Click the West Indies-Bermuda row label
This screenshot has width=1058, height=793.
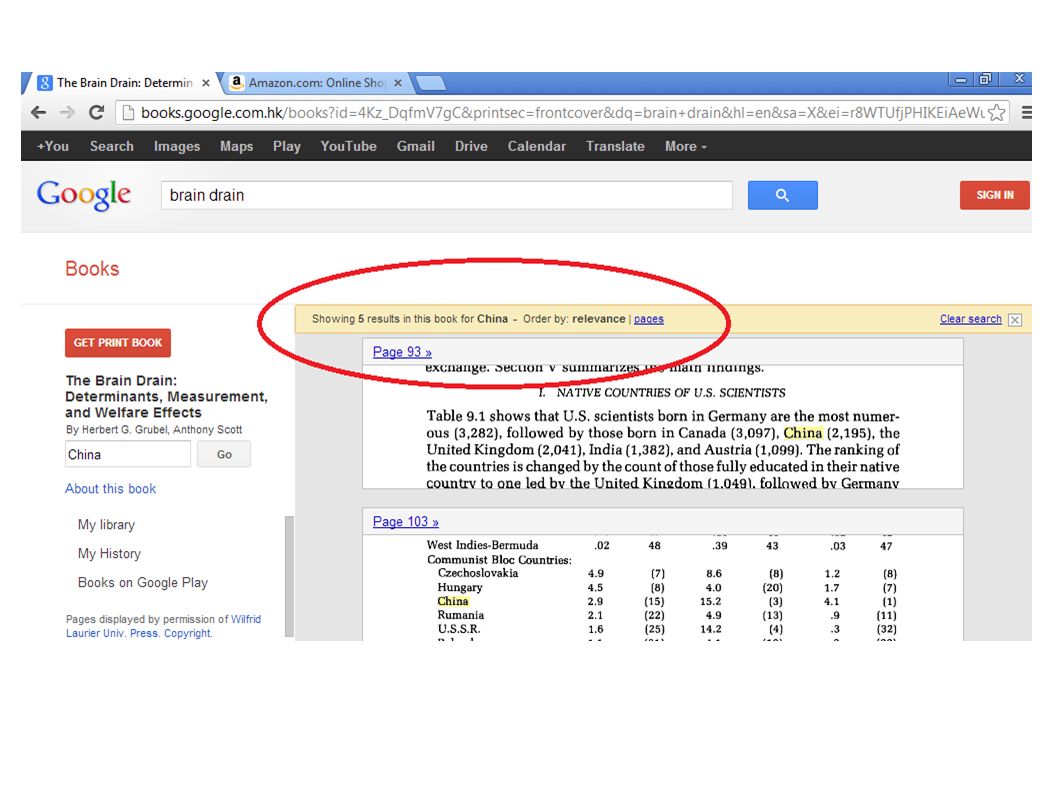482,545
